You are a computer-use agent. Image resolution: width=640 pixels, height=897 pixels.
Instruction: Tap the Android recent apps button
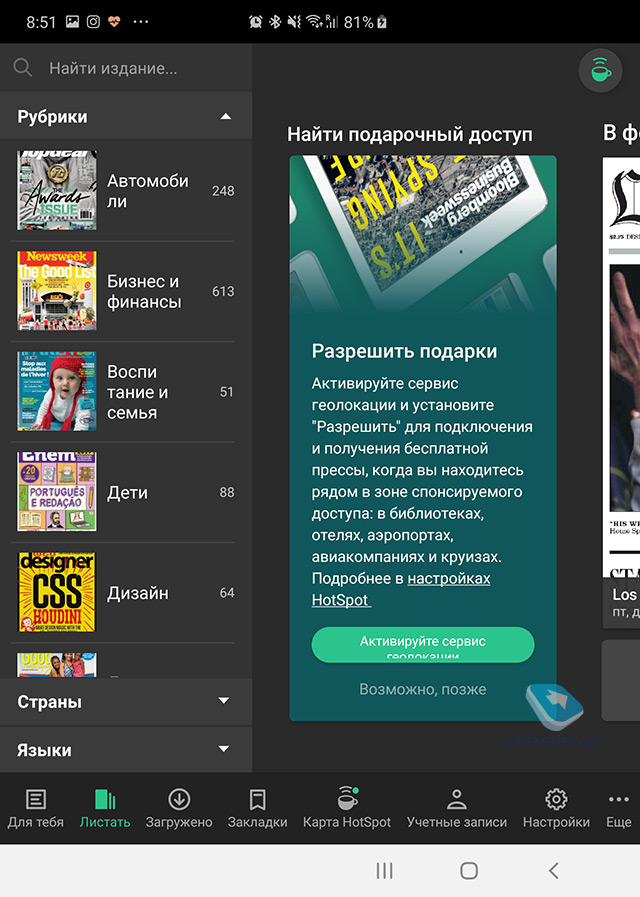(x=384, y=871)
